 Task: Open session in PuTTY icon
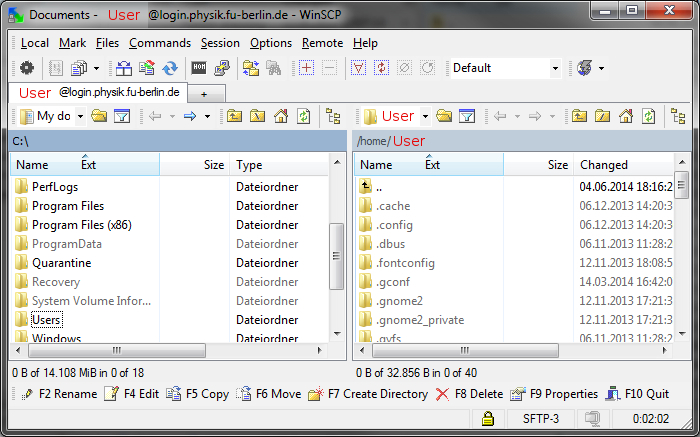click(222, 68)
